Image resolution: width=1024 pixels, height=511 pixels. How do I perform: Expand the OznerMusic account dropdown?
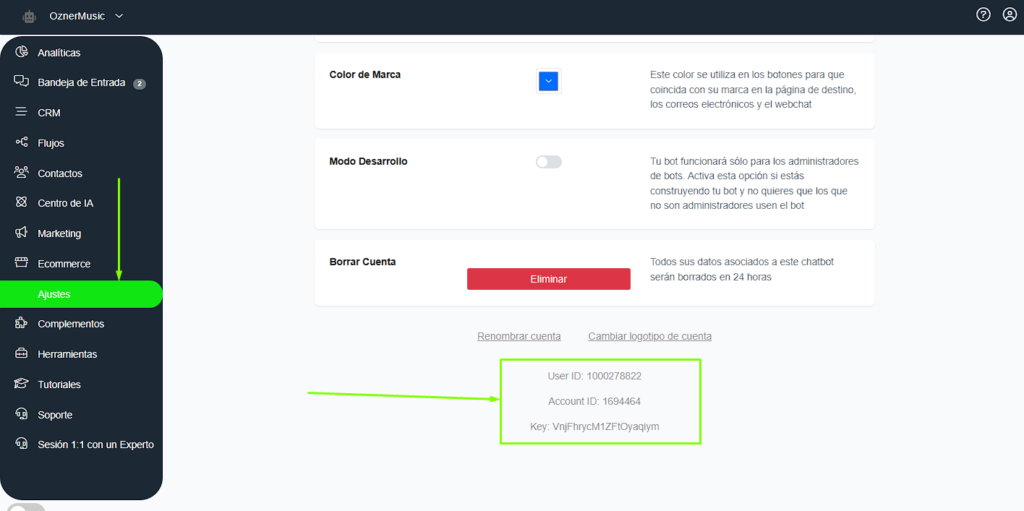(120, 16)
